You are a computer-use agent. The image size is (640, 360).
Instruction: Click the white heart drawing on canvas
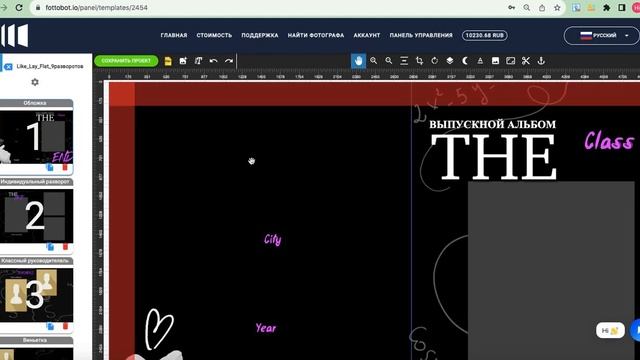point(159,329)
